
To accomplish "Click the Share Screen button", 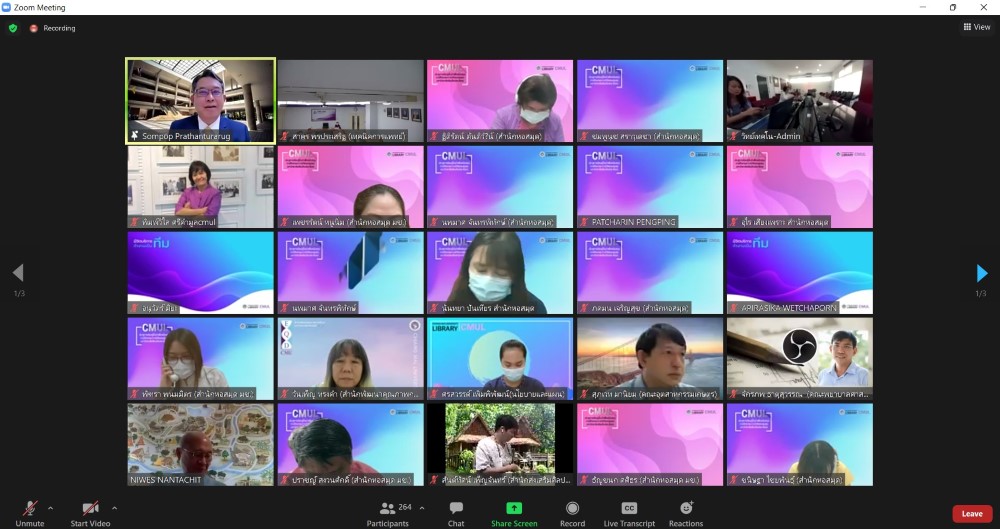I will (x=514, y=513).
